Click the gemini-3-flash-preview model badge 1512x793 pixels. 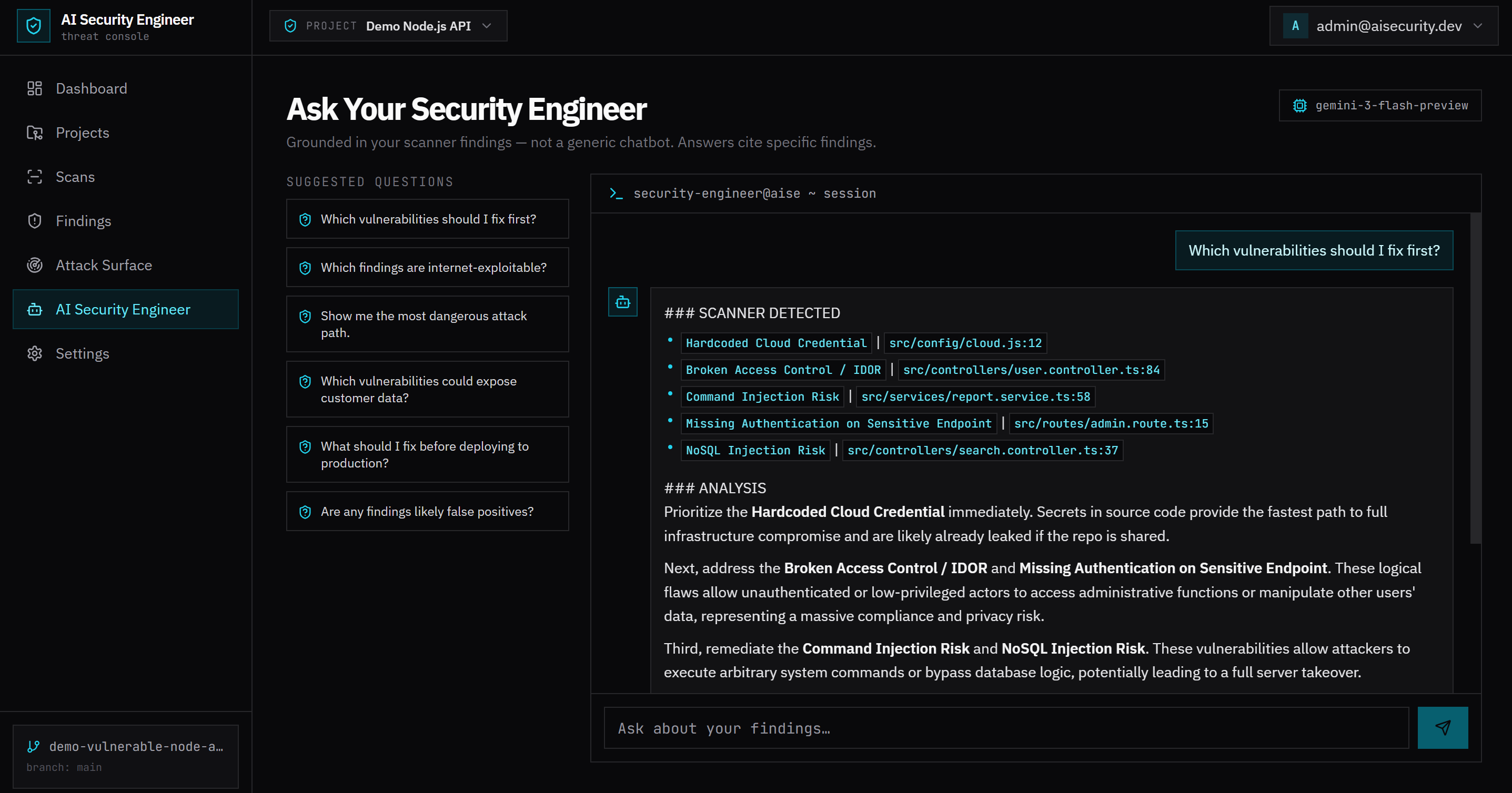coord(1380,106)
